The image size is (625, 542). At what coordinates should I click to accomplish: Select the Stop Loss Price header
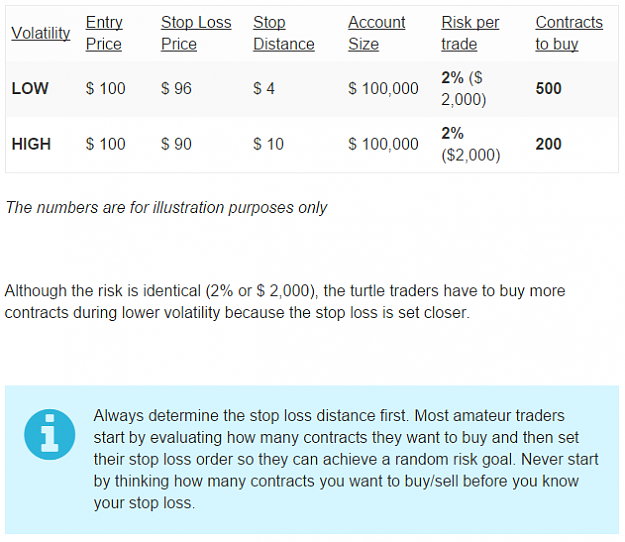coord(196,33)
